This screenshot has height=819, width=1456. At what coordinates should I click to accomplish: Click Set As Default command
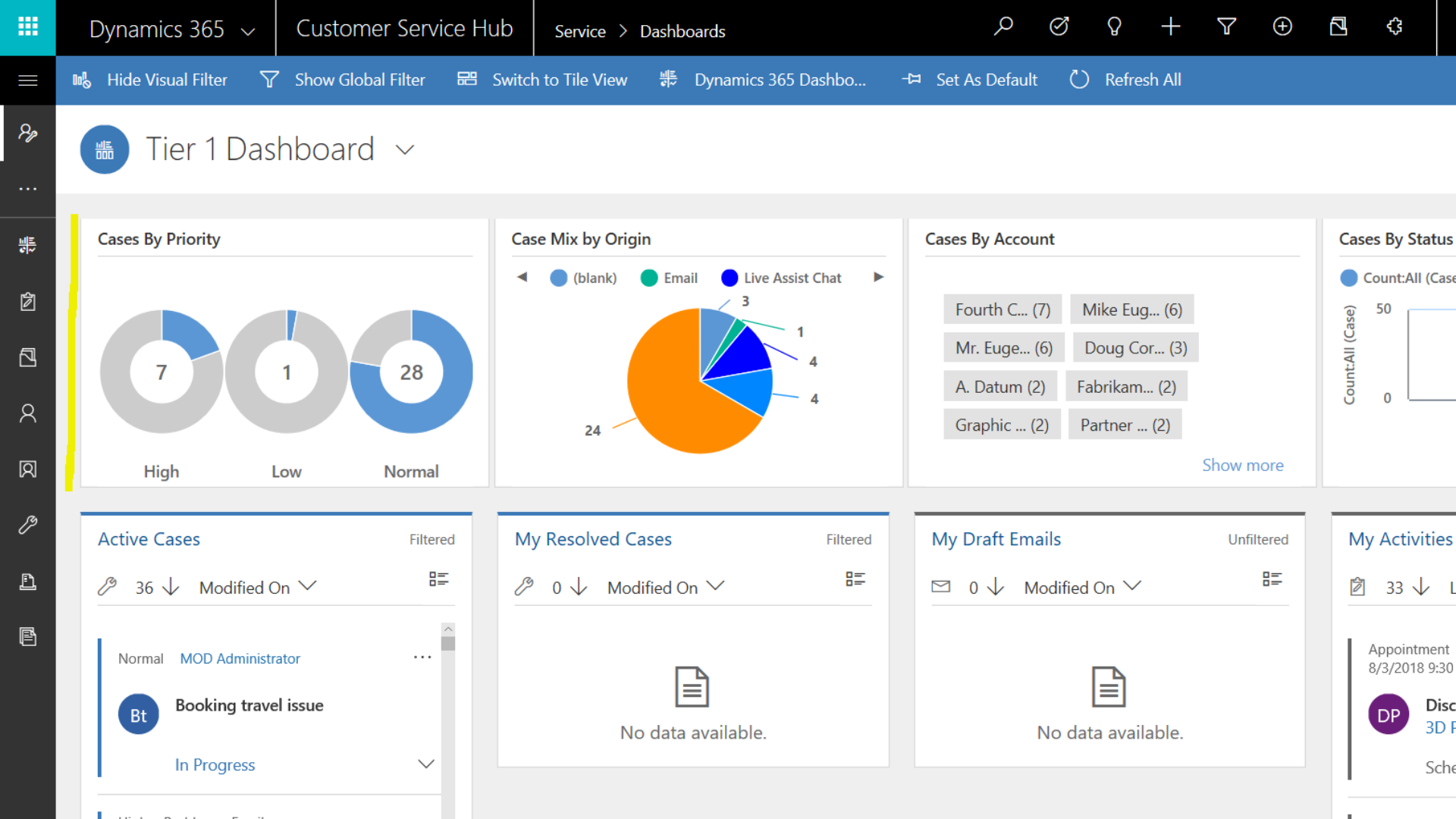pos(970,80)
